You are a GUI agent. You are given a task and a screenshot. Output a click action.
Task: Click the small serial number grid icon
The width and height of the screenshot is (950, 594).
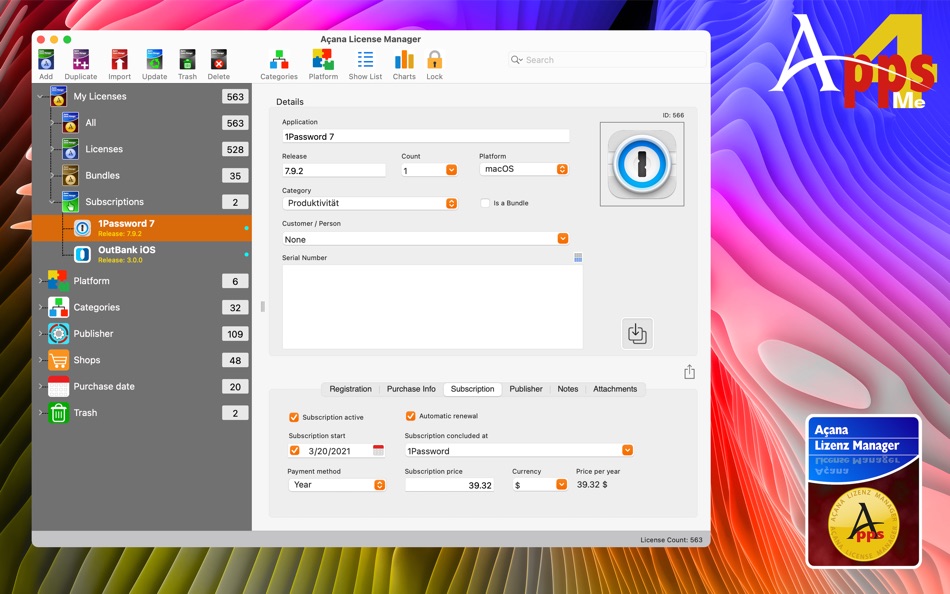click(578, 258)
